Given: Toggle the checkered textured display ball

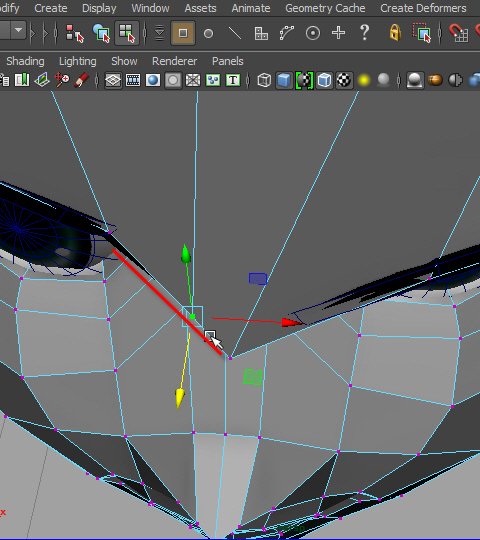Looking at the screenshot, I should click(x=344, y=80).
